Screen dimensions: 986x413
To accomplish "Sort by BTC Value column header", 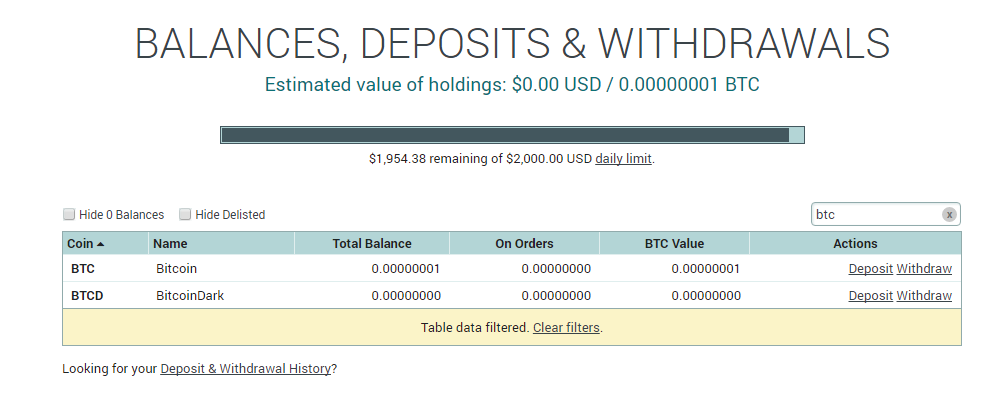I will (x=674, y=243).
